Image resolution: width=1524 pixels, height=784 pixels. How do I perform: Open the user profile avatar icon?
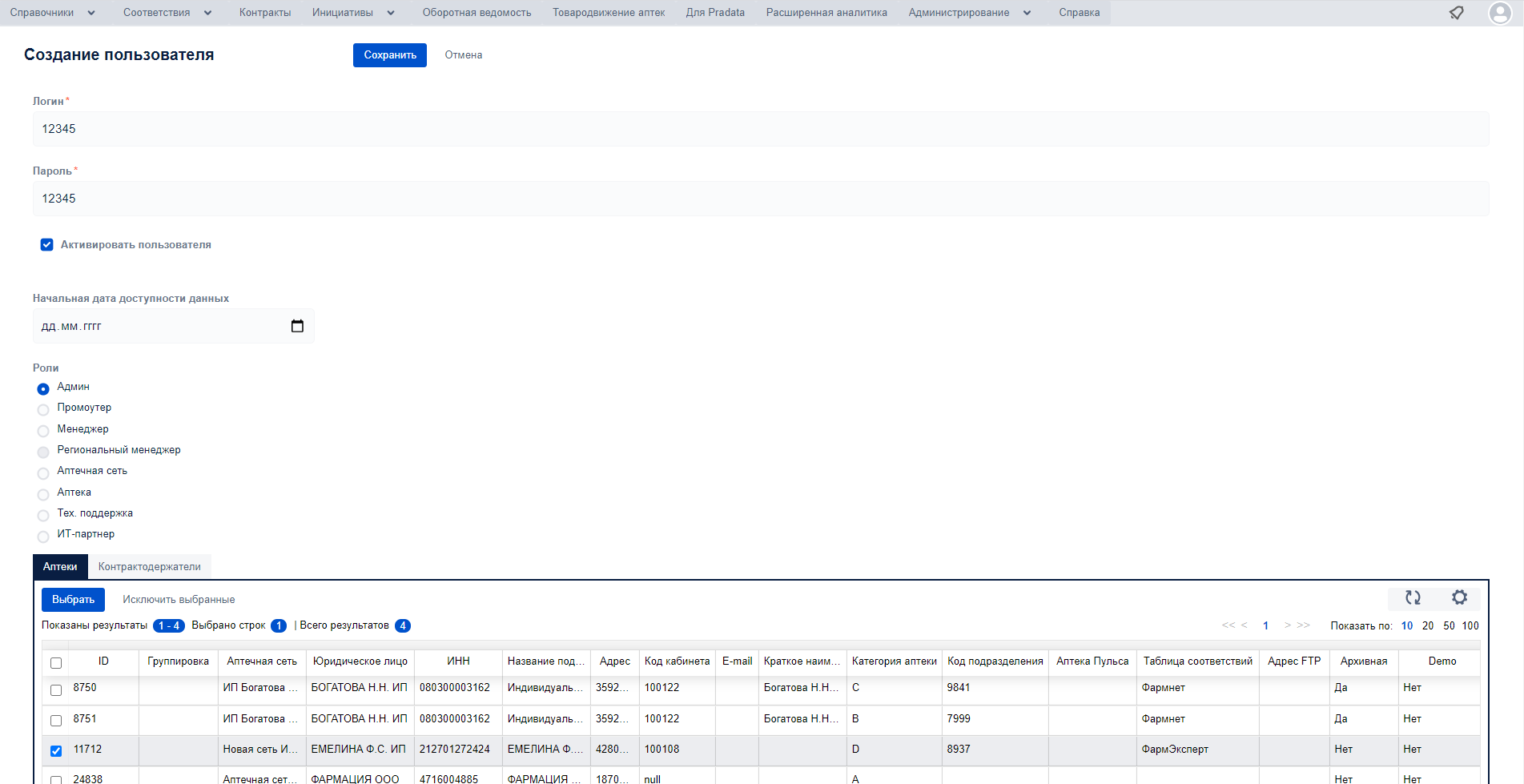(x=1499, y=13)
